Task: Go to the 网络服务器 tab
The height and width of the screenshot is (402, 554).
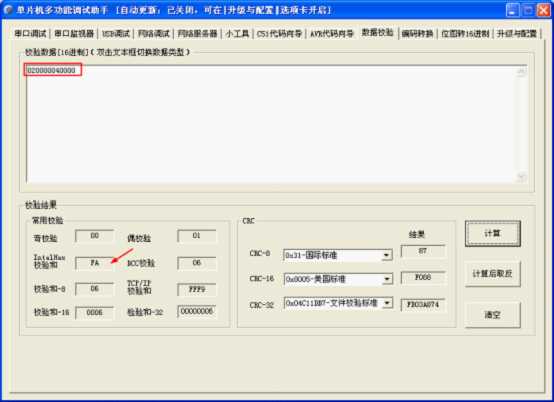Action: pyautogui.click(x=198, y=34)
